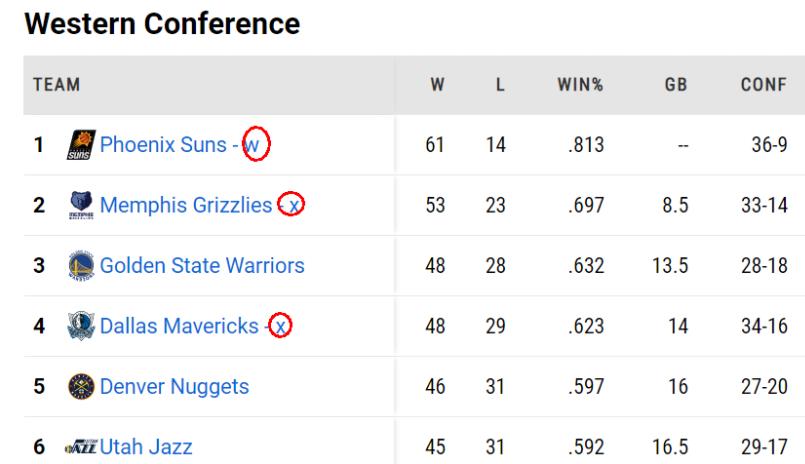
Task: Click the TEAM column header
Action: click(57, 85)
